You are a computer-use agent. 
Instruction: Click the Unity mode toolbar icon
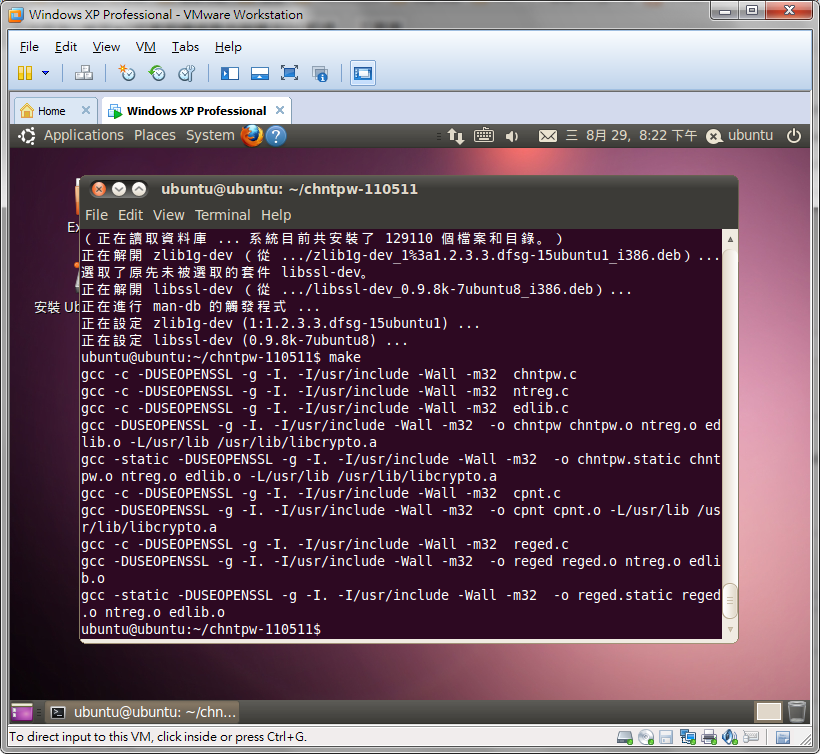point(320,74)
